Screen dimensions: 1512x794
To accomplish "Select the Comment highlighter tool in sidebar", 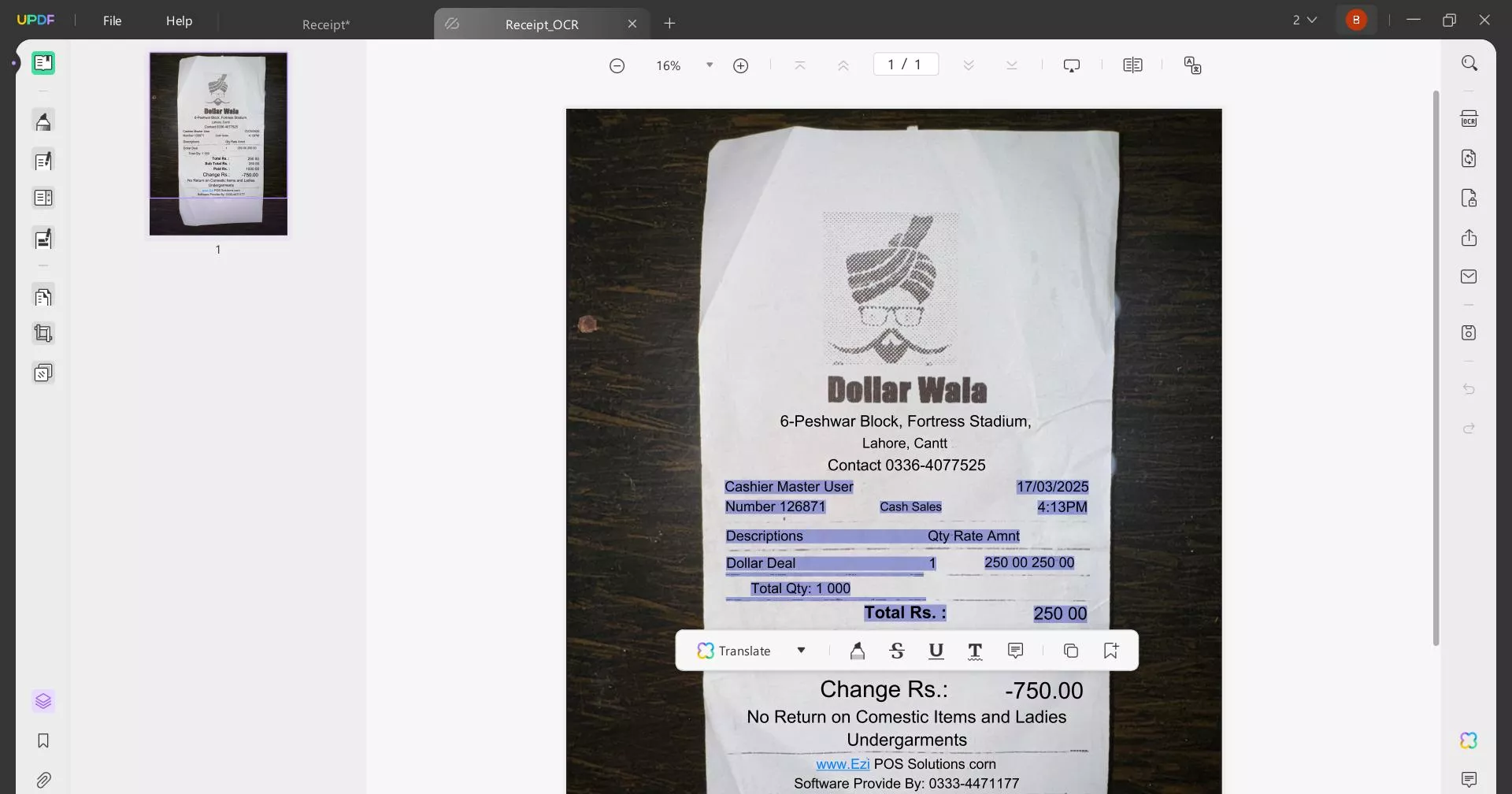I will [x=43, y=121].
